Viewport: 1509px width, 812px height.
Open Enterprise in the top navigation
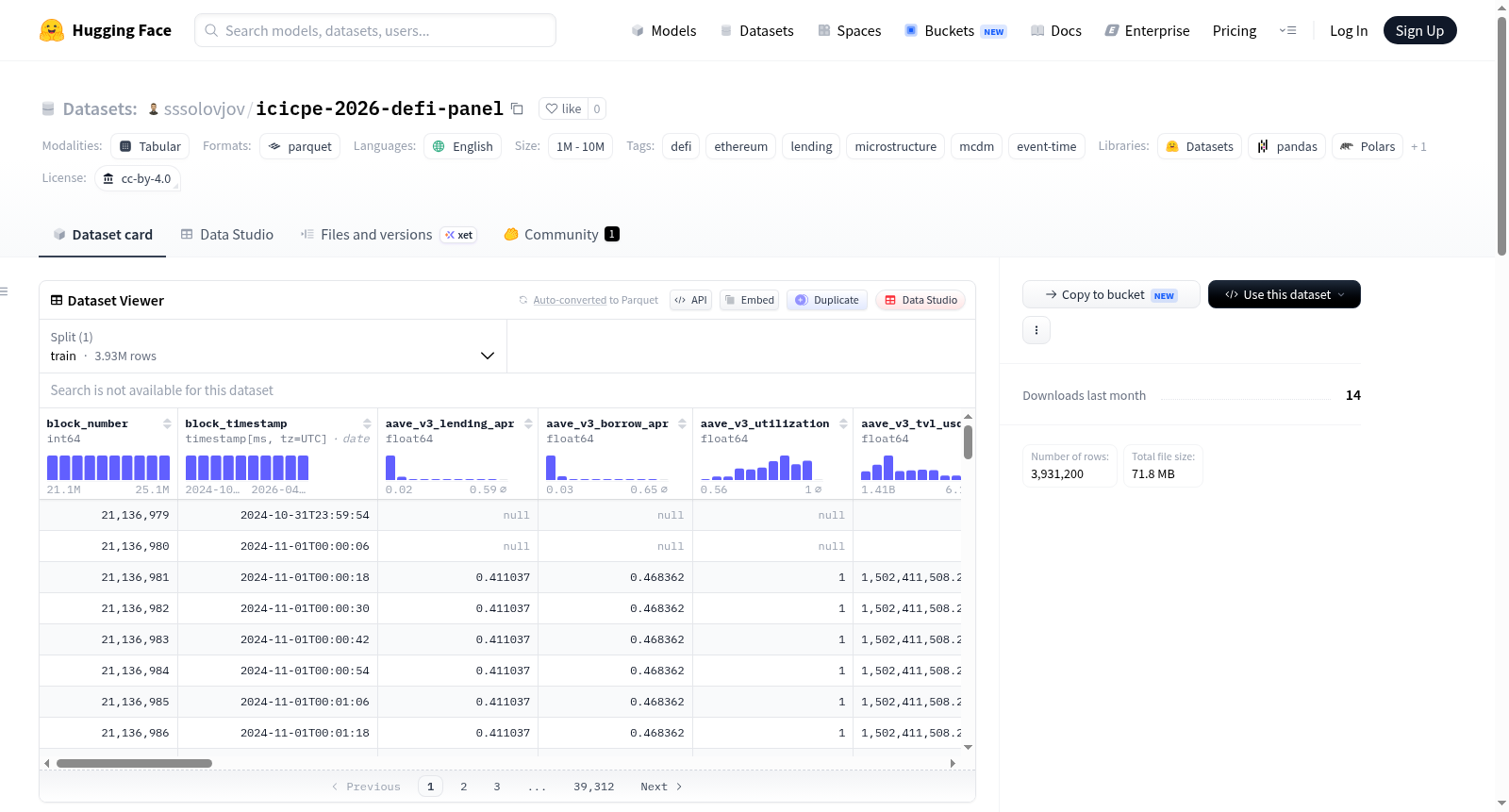1147,31
